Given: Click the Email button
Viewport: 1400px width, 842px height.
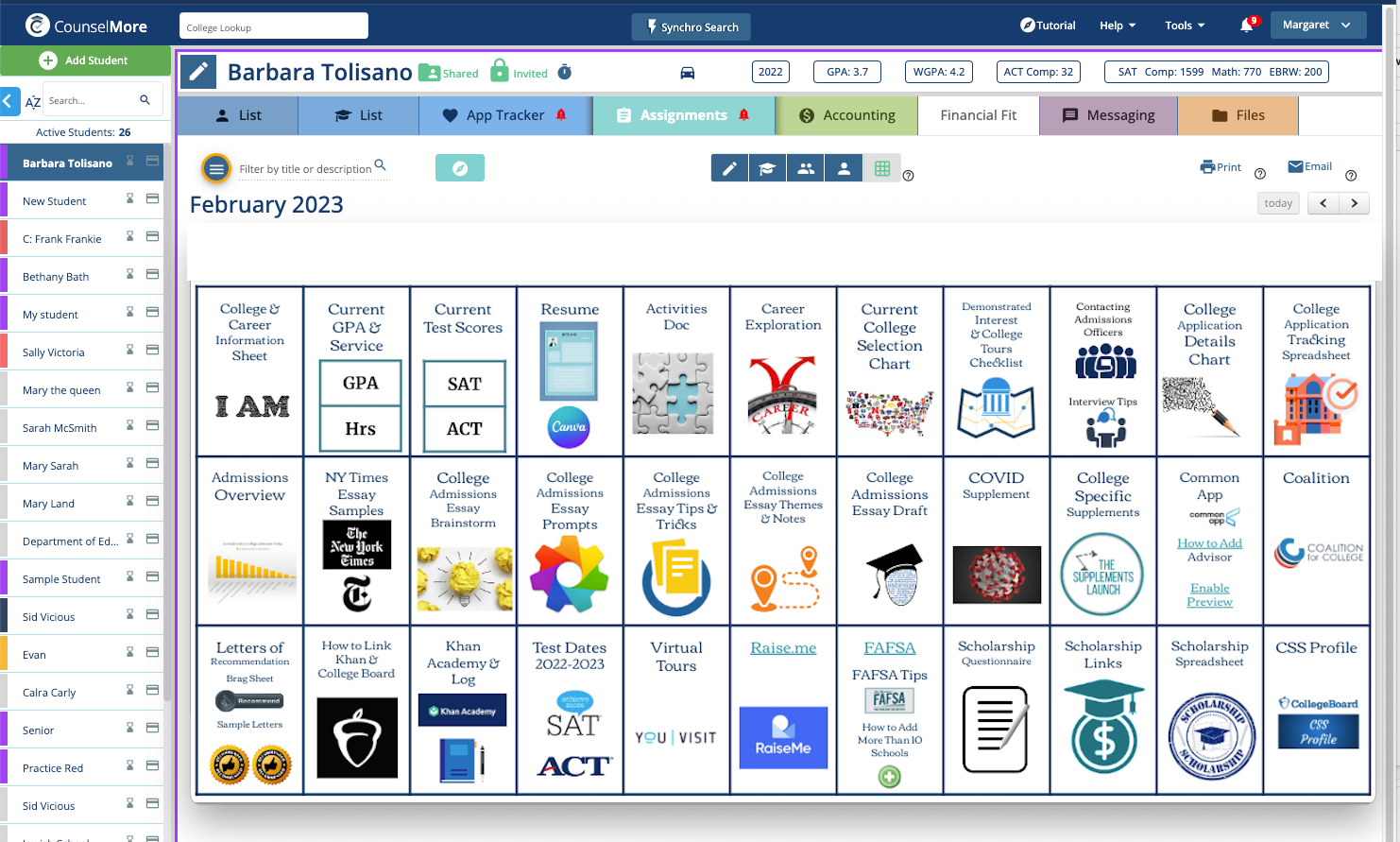Looking at the screenshot, I should coord(1310,166).
